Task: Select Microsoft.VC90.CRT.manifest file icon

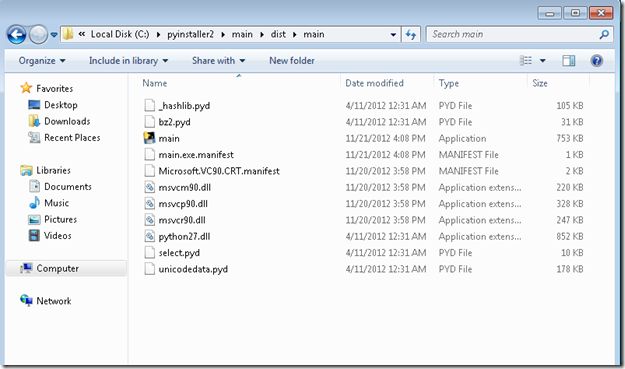Action: pyautogui.click(x=149, y=171)
